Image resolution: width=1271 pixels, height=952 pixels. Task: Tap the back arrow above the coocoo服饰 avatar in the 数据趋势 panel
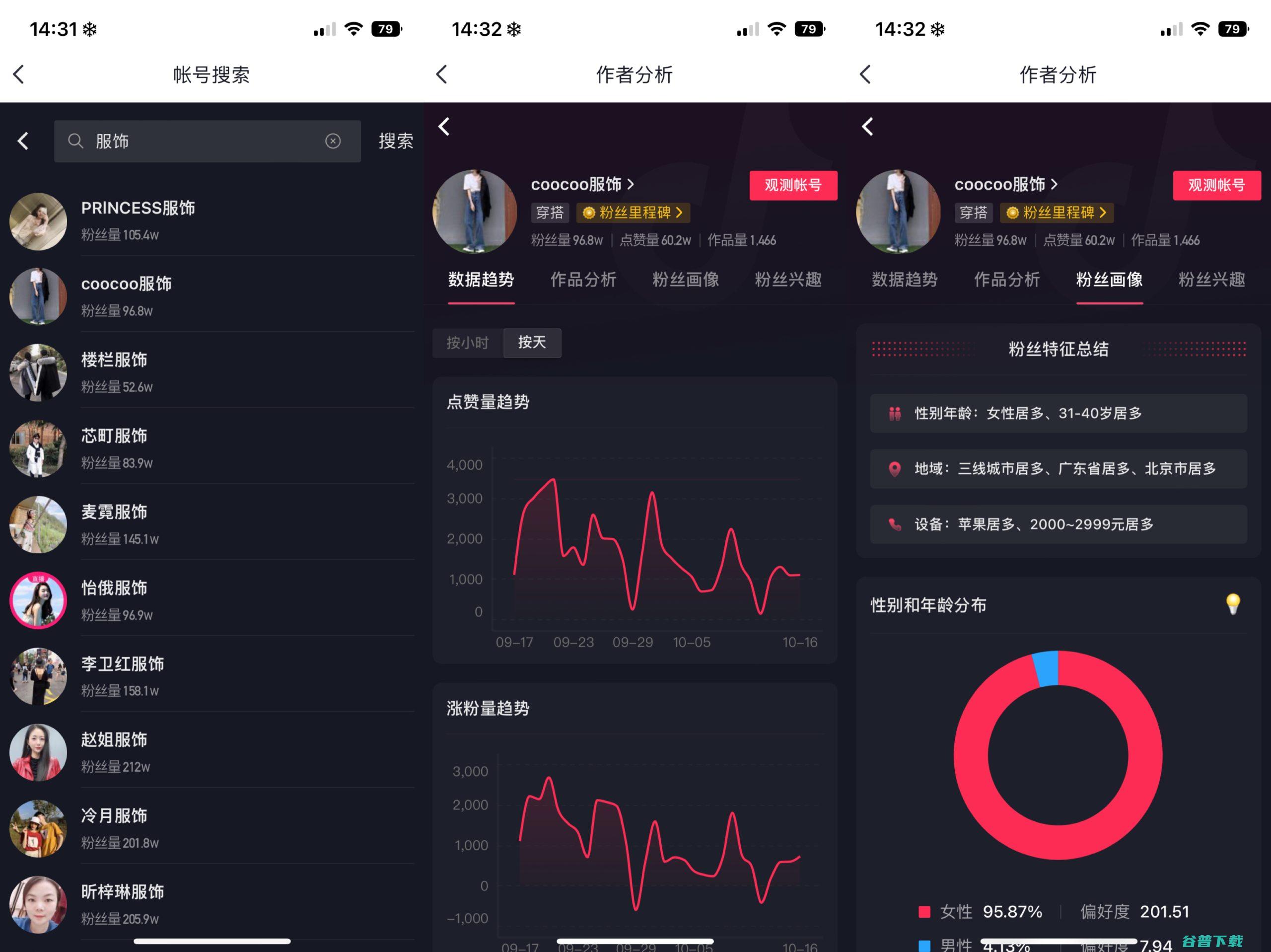tap(444, 127)
